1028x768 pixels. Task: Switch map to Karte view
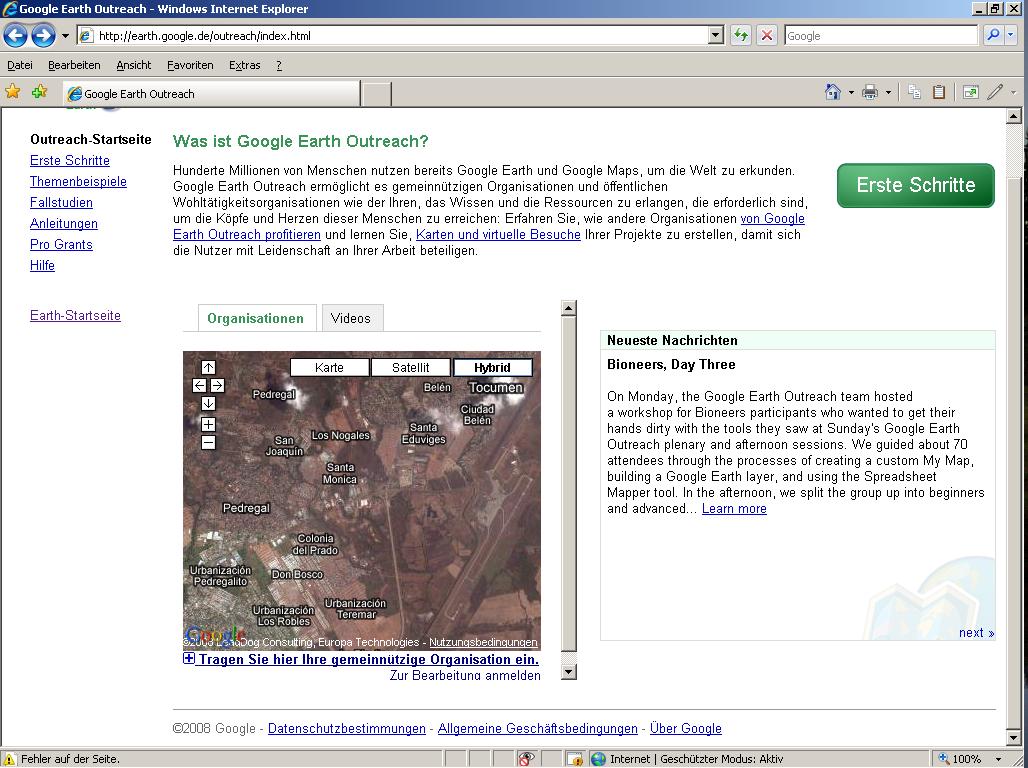[329, 367]
